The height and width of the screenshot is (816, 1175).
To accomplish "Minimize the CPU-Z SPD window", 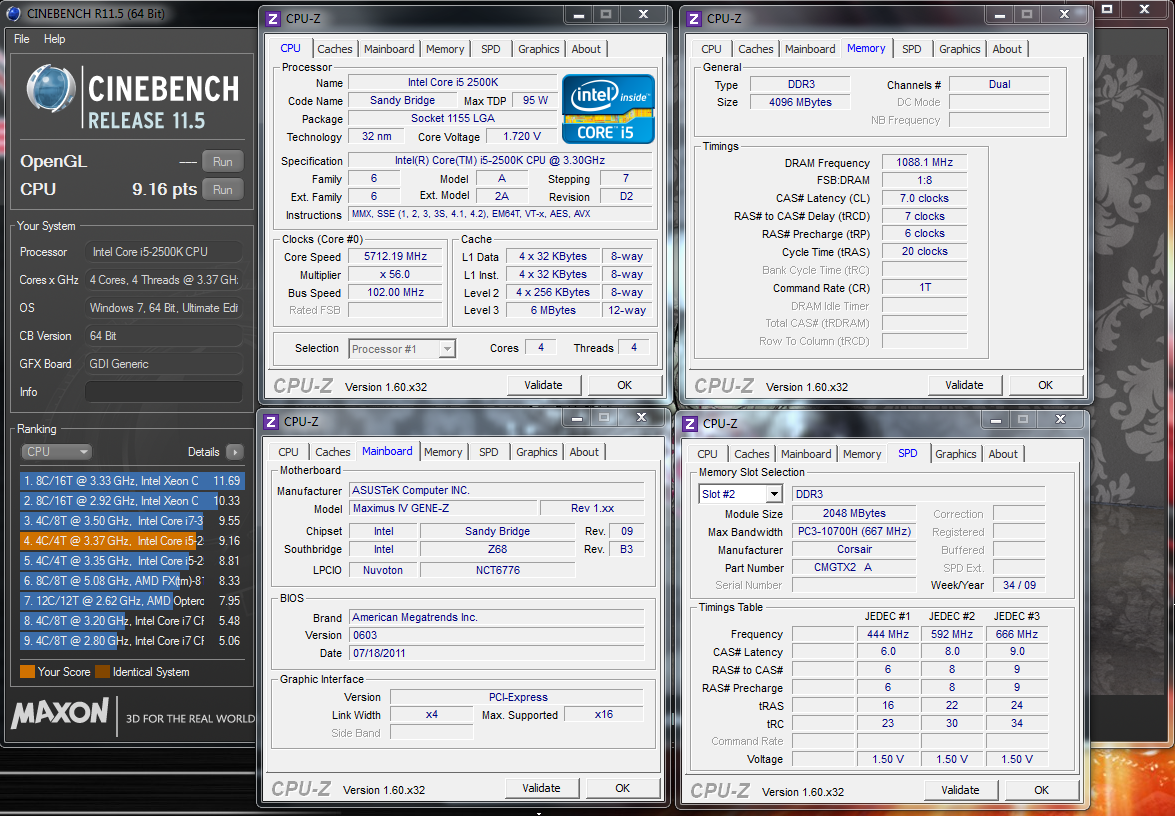I will tap(995, 420).
